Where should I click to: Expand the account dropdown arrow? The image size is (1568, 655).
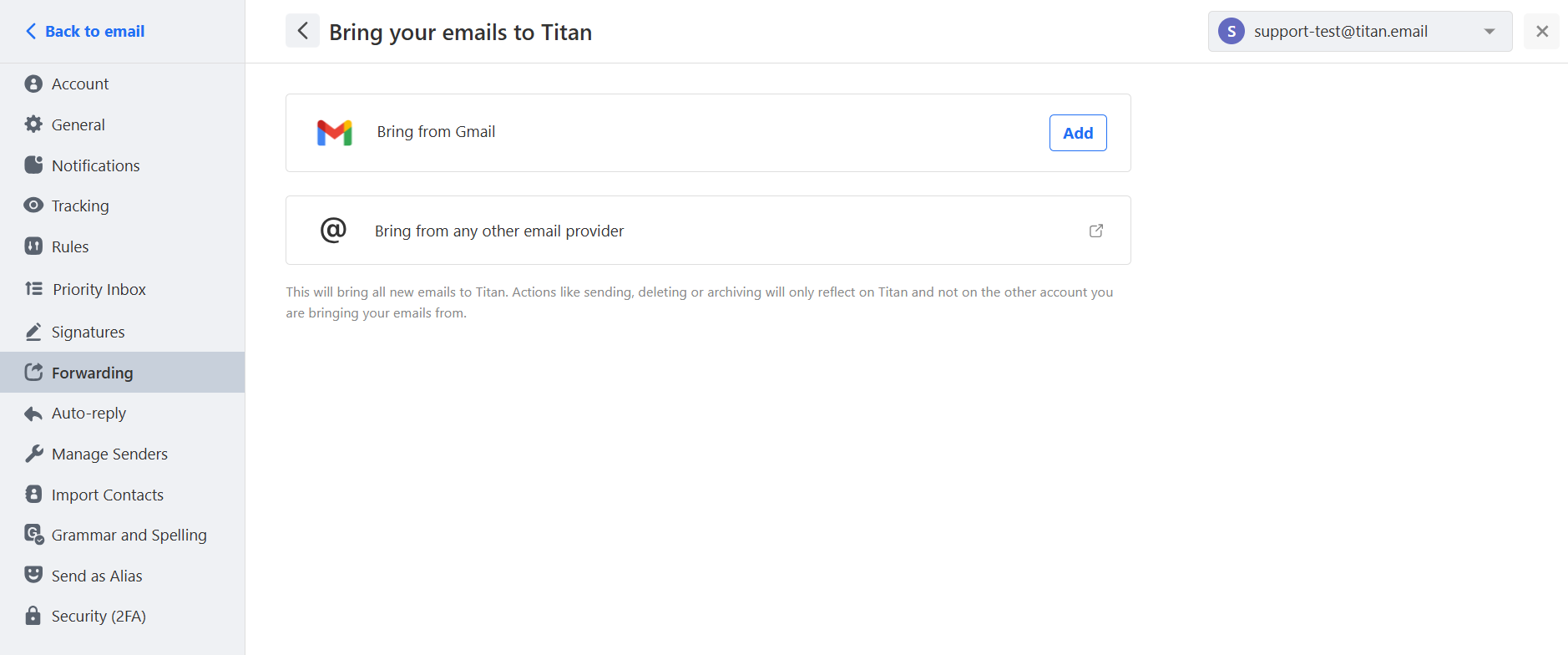1490,32
